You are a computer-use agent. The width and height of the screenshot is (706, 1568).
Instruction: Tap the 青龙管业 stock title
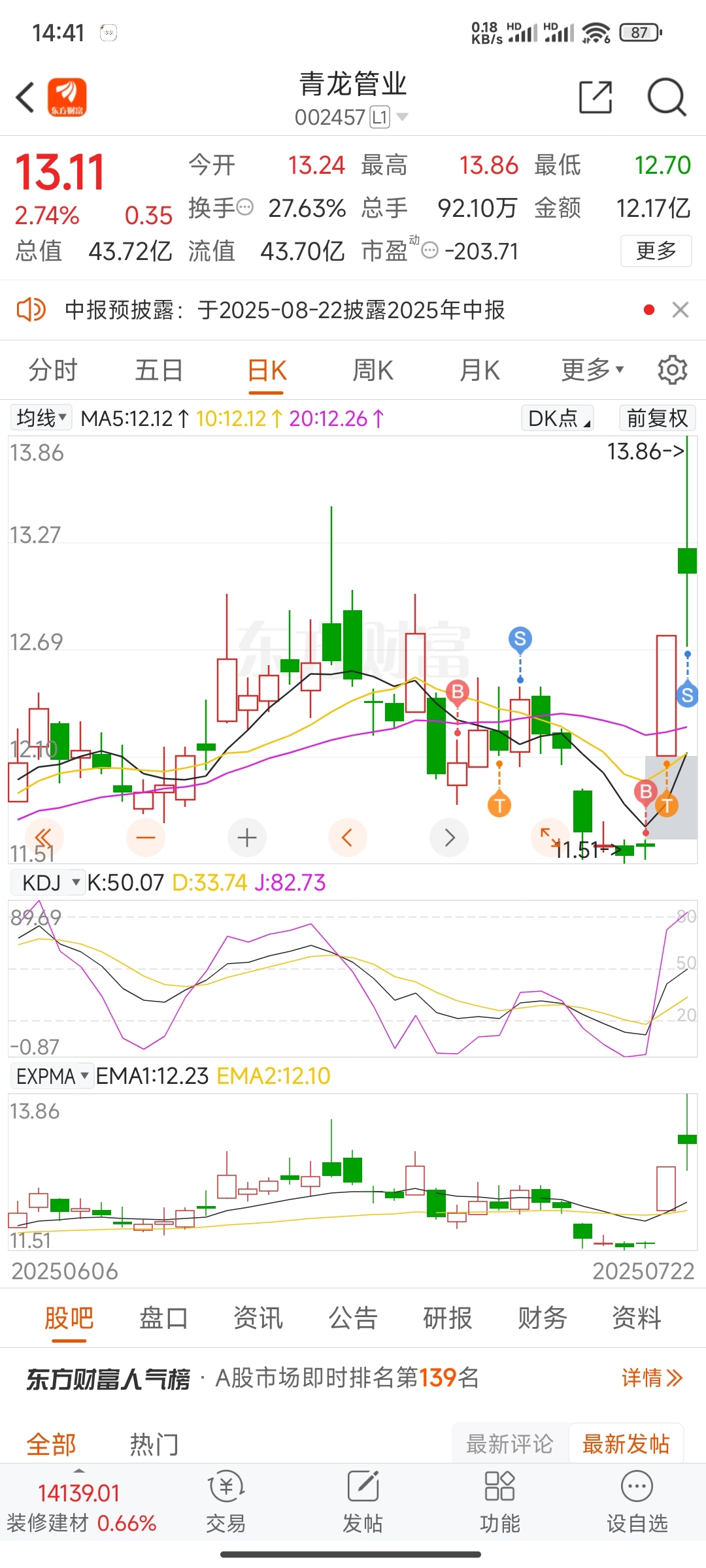[353, 84]
